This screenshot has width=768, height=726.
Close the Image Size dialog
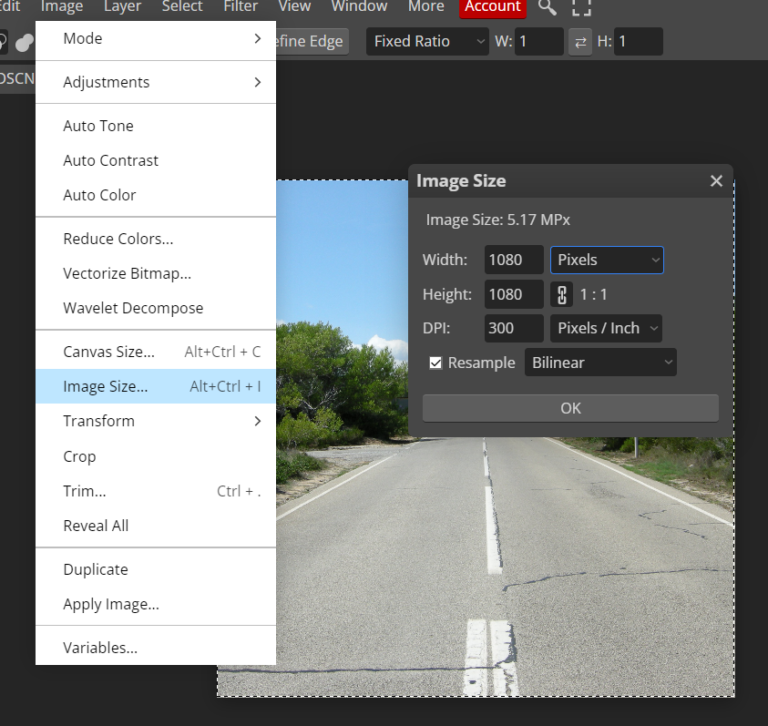[x=716, y=181]
